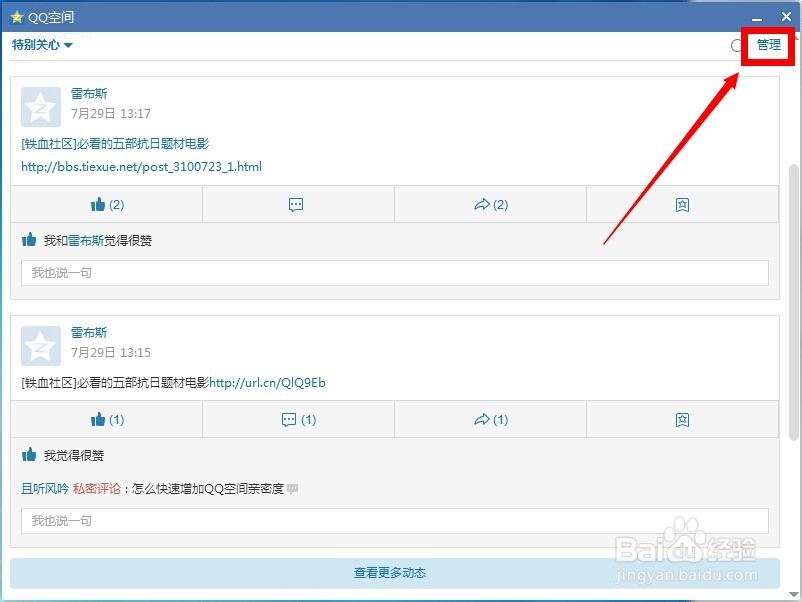Image resolution: width=802 pixels, height=602 pixels.
Task: Share the first 抗日题材电影 post
Action: (490, 204)
